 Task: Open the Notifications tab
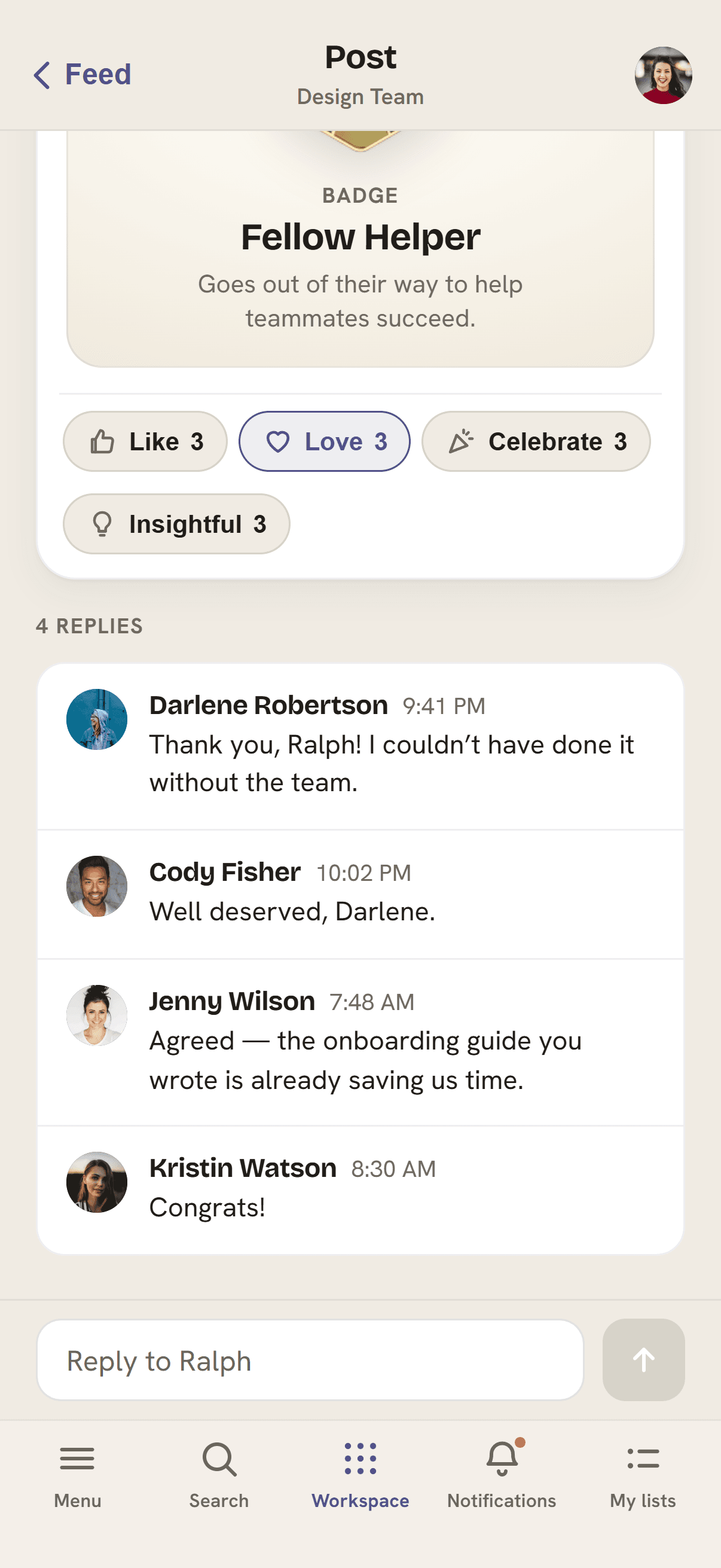click(x=502, y=1475)
